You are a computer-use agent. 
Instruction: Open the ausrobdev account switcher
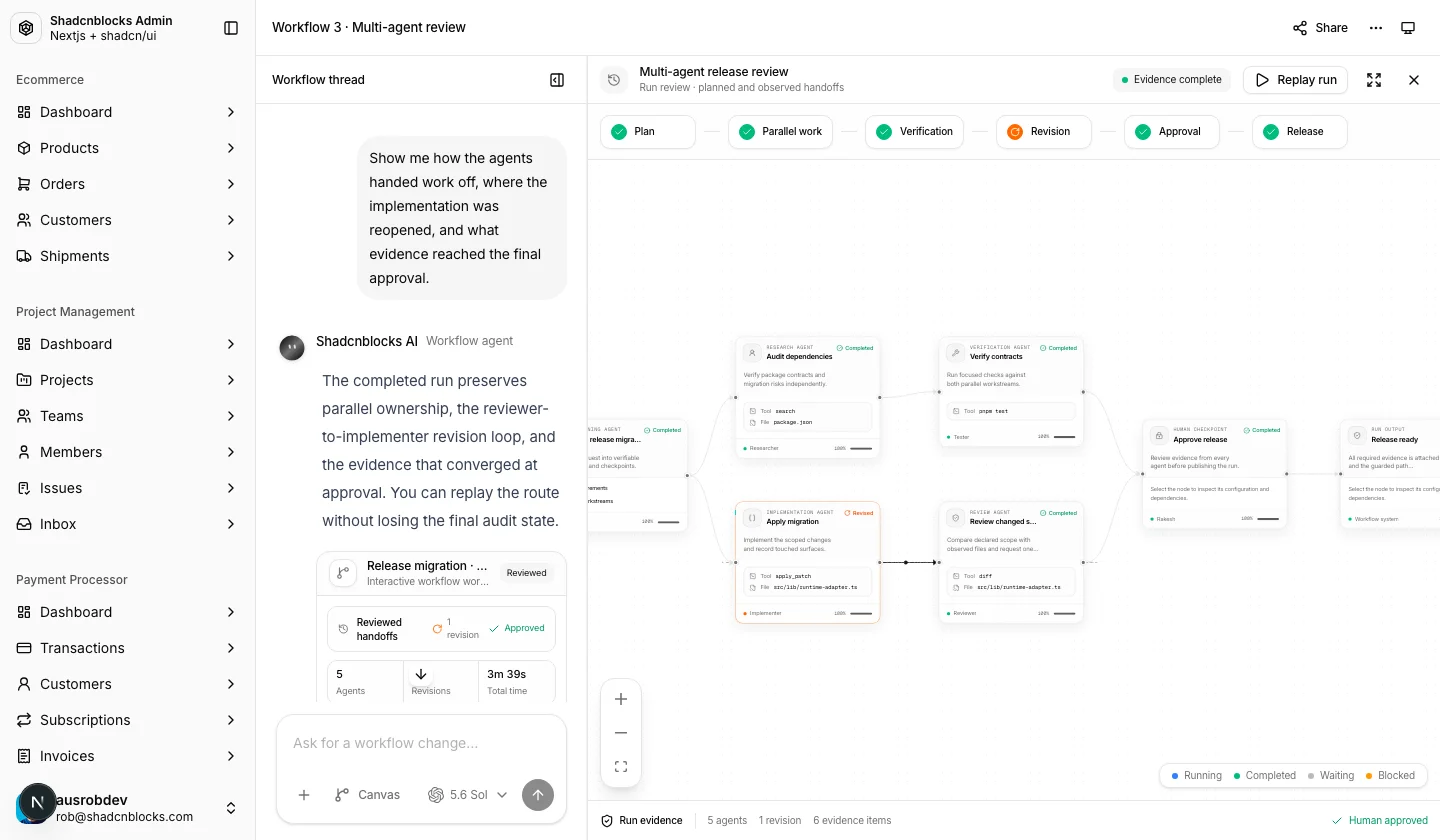tap(127, 807)
